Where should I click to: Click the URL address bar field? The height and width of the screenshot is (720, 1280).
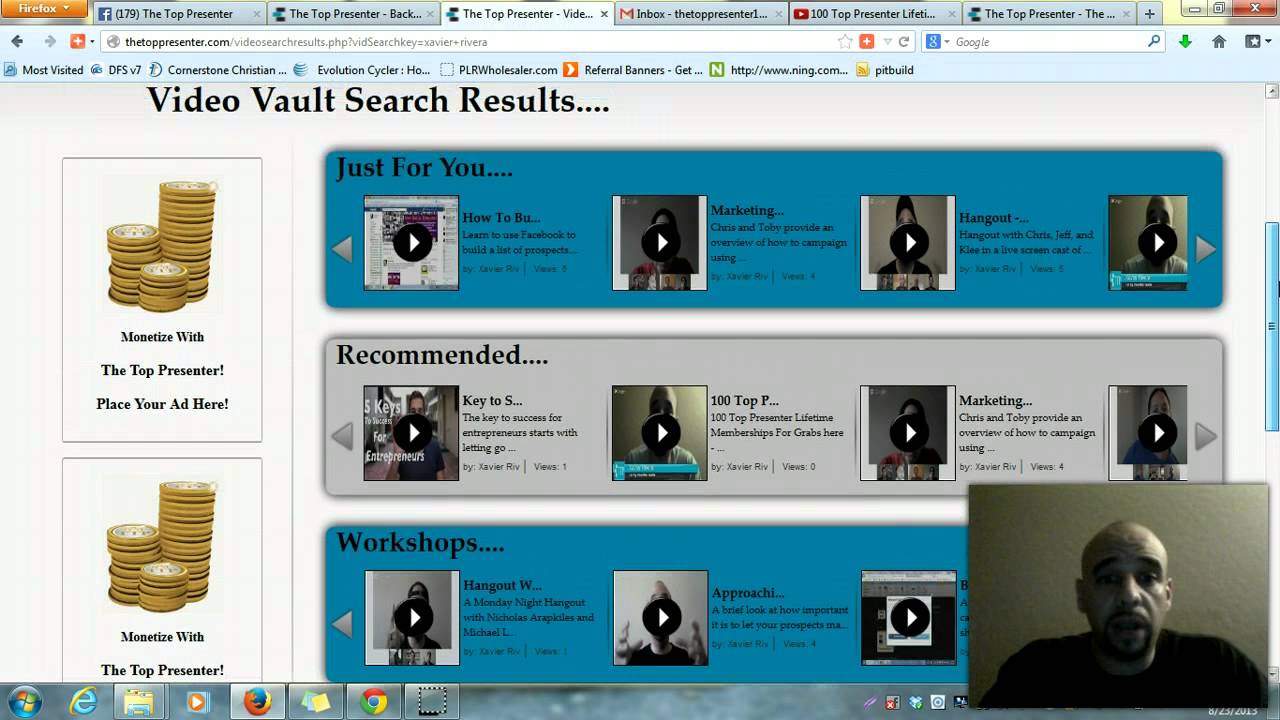point(470,42)
